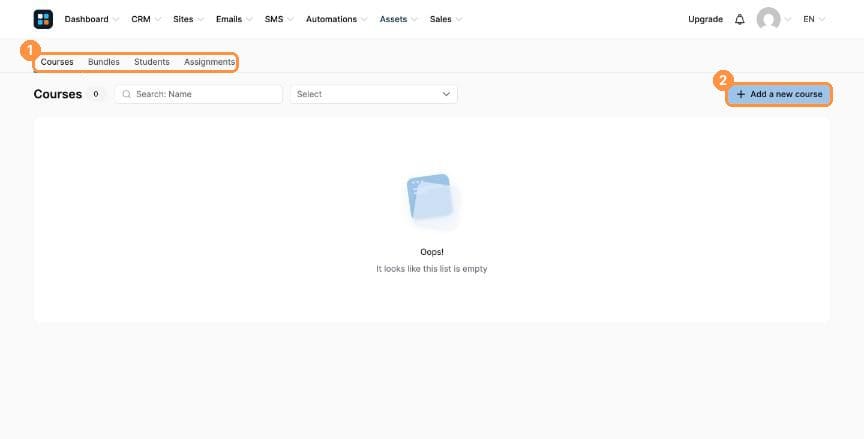Open the Automations menu
This screenshot has height=439, width=864.
331,19
